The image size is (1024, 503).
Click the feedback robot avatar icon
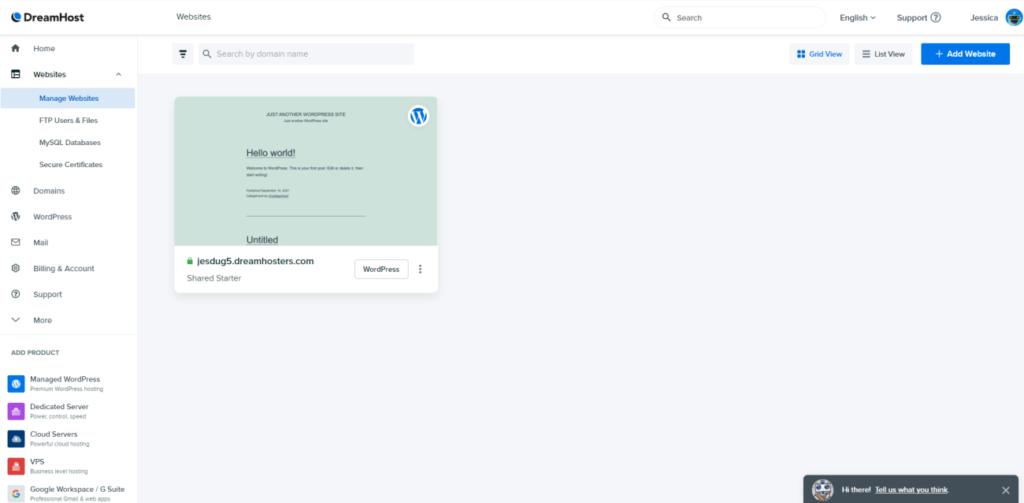coord(823,490)
